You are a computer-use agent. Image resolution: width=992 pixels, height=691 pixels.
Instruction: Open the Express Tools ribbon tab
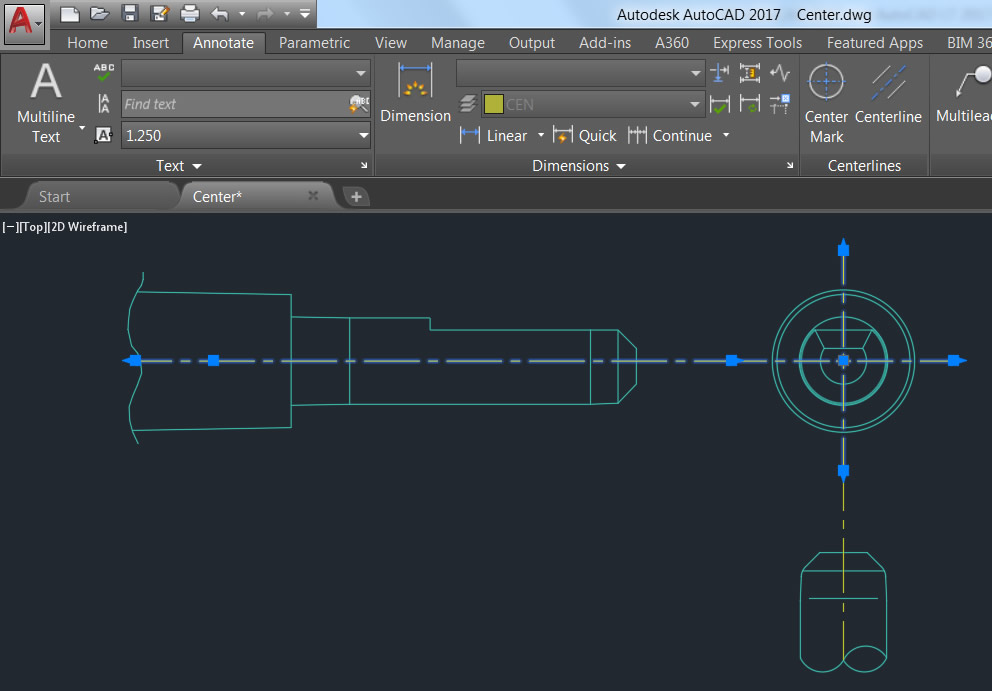pos(757,42)
